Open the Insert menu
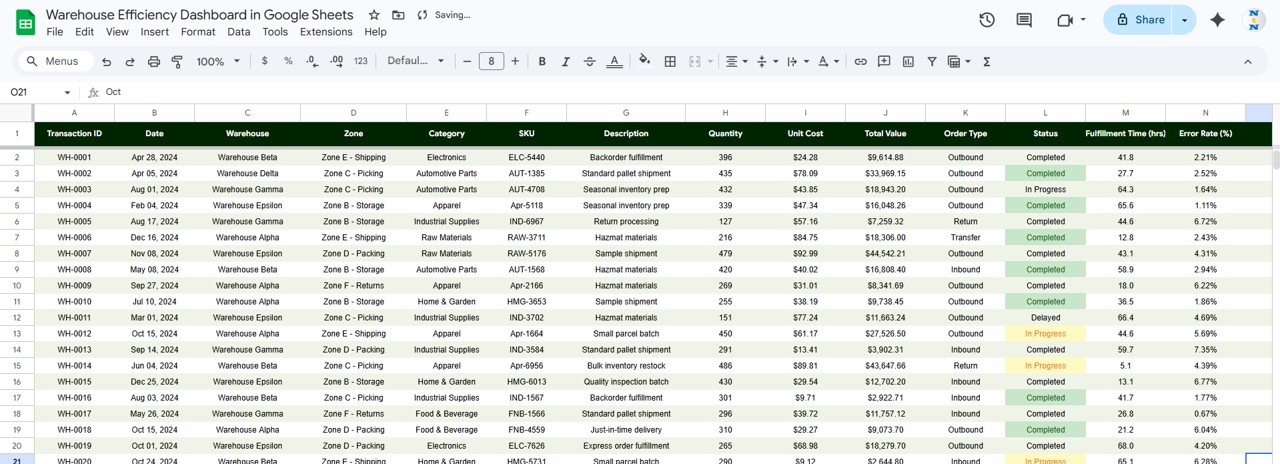This screenshot has height=464, width=1280. click(x=155, y=32)
